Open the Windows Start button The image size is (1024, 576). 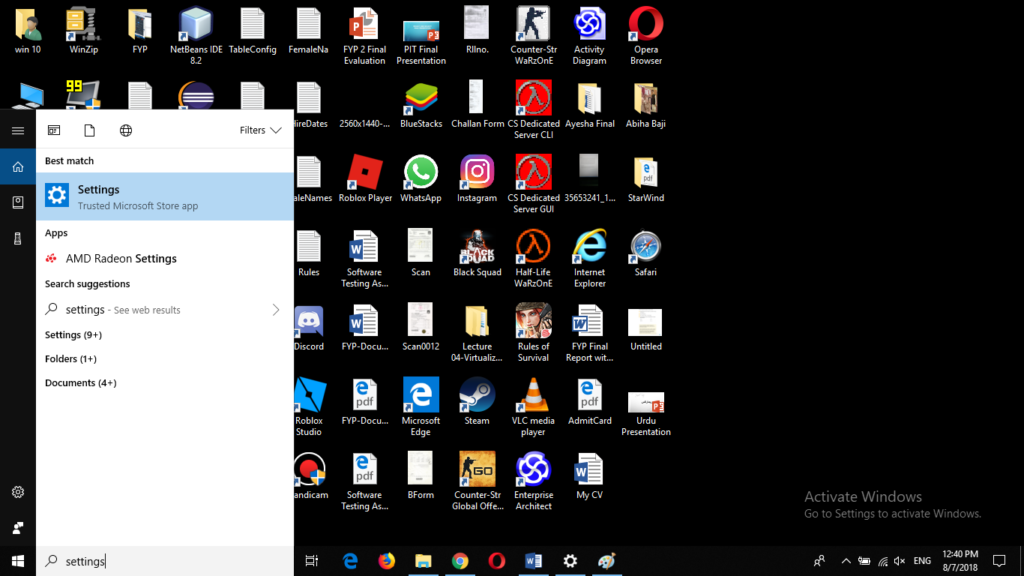pyautogui.click(x=18, y=561)
